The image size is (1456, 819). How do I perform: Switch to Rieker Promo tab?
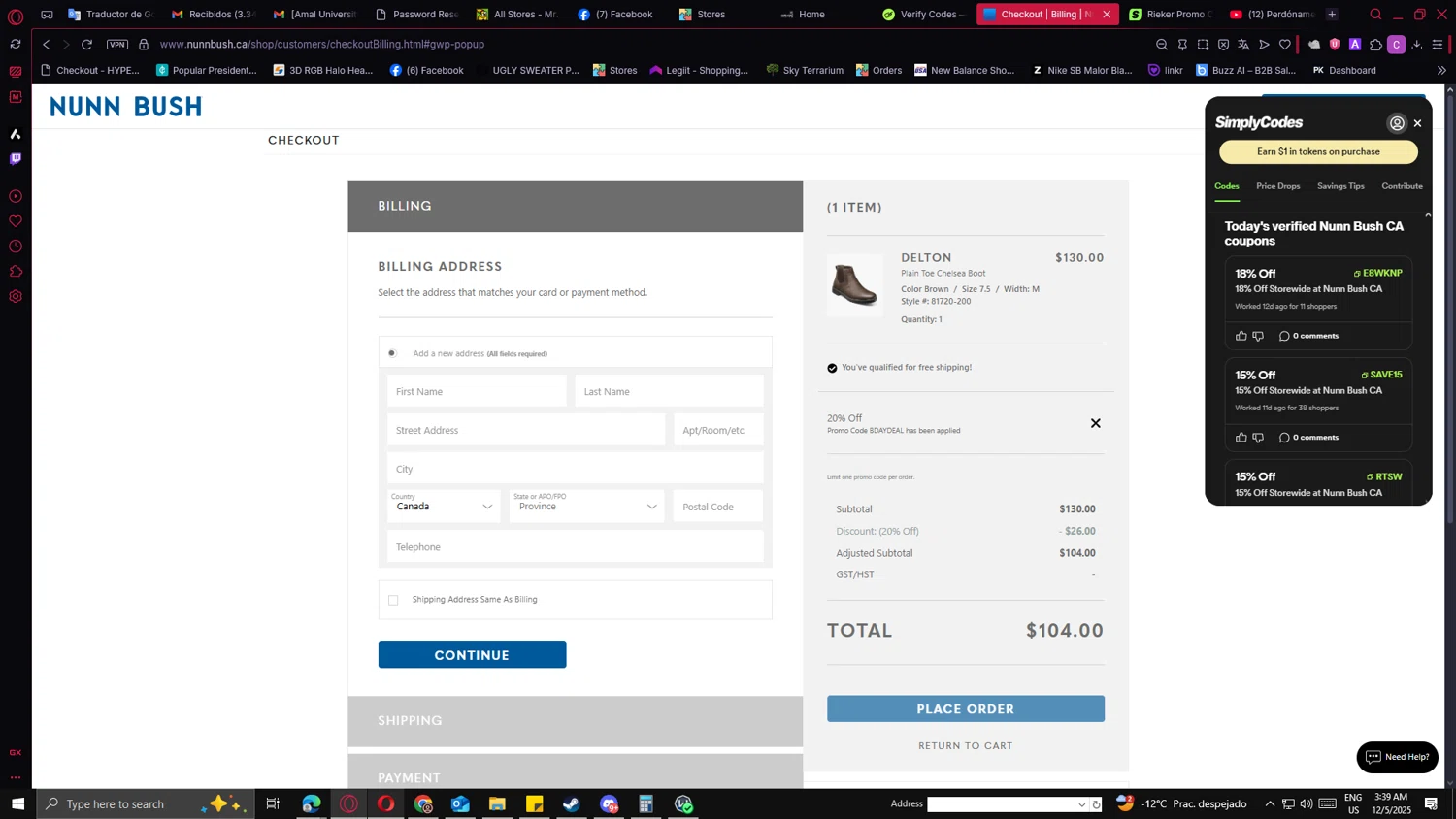coord(1170,15)
